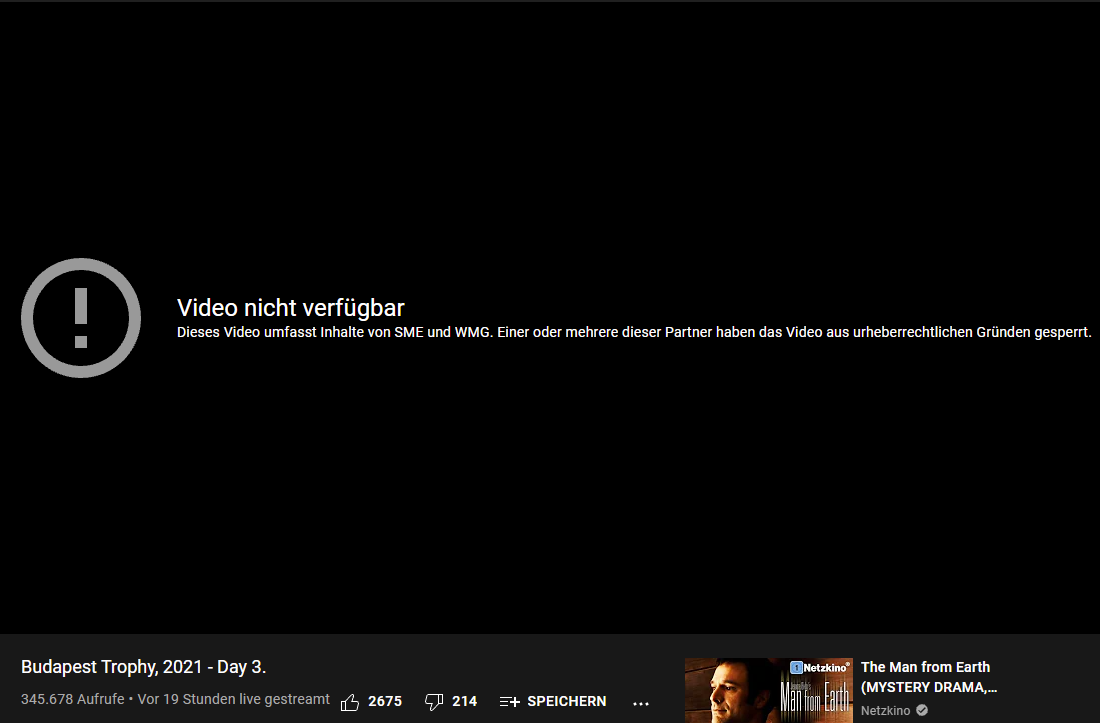Click the save-to-playlist icon
The image size is (1100, 723).
coord(509,702)
